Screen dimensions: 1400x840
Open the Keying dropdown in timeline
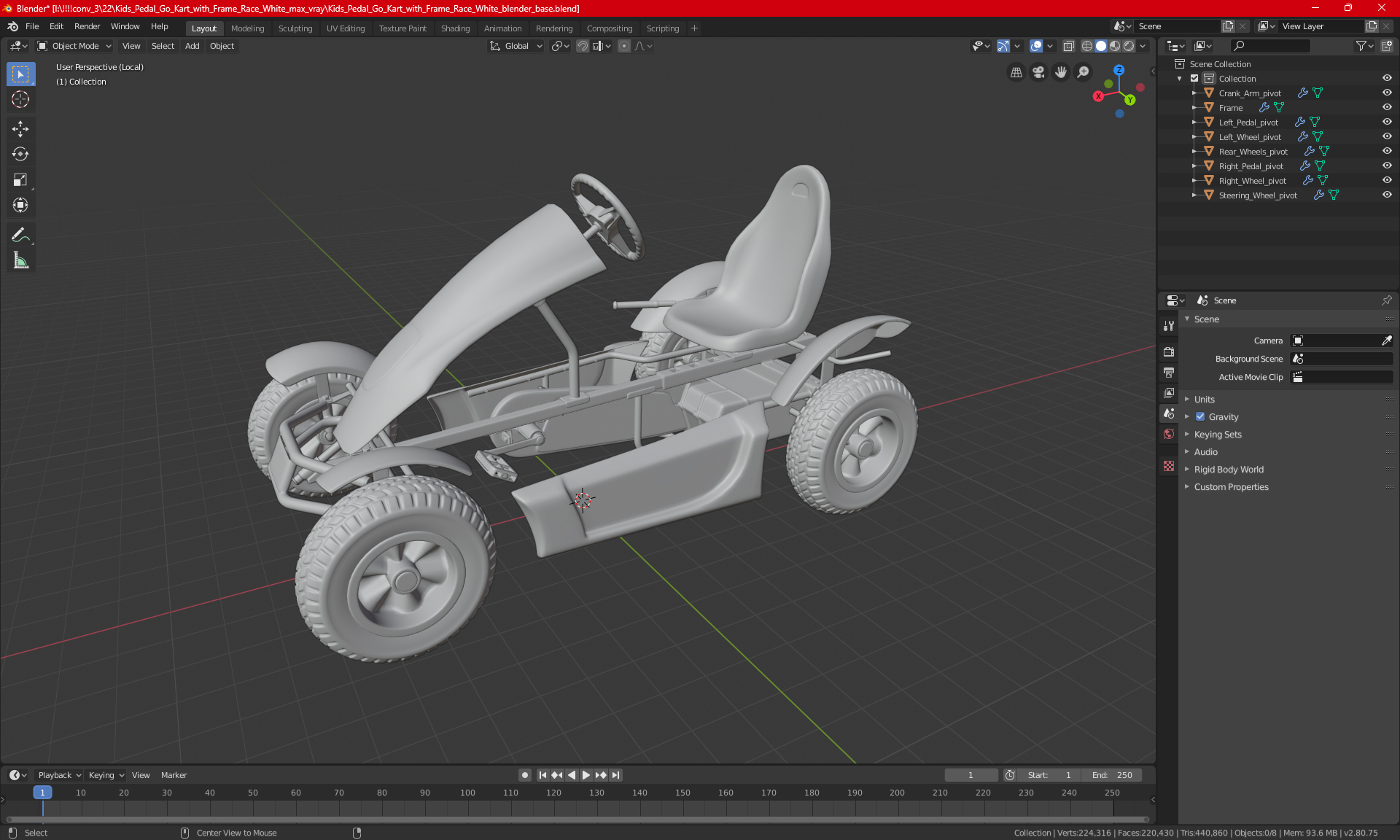[106, 775]
